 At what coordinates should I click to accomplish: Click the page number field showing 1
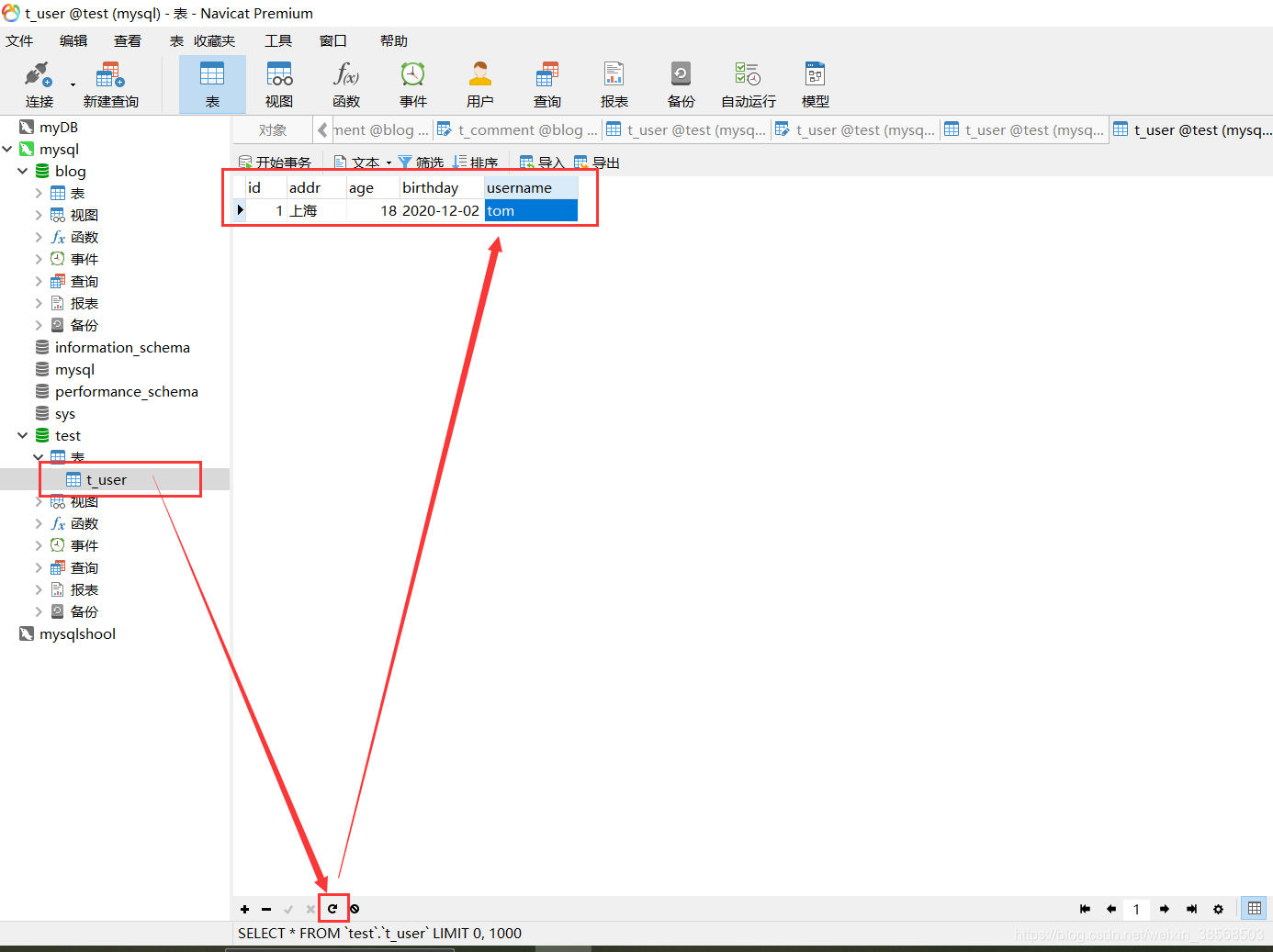(1137, 909)
